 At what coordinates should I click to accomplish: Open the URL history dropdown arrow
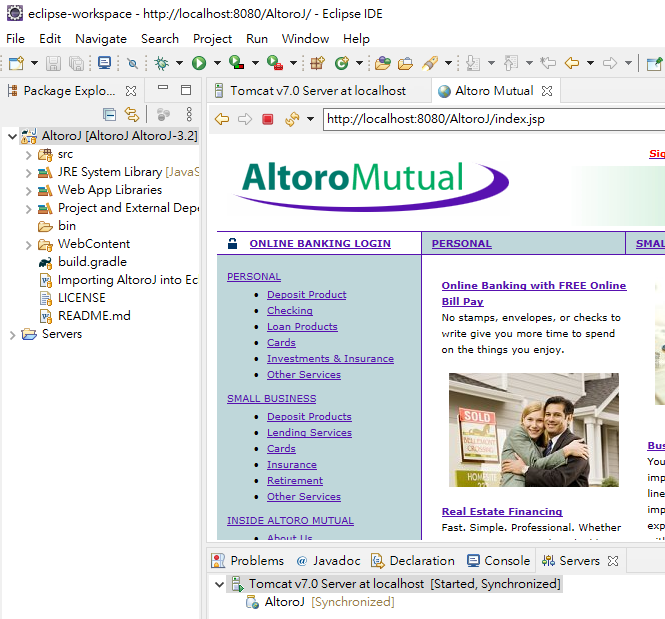pyautogui.click(x=311, y=119)
